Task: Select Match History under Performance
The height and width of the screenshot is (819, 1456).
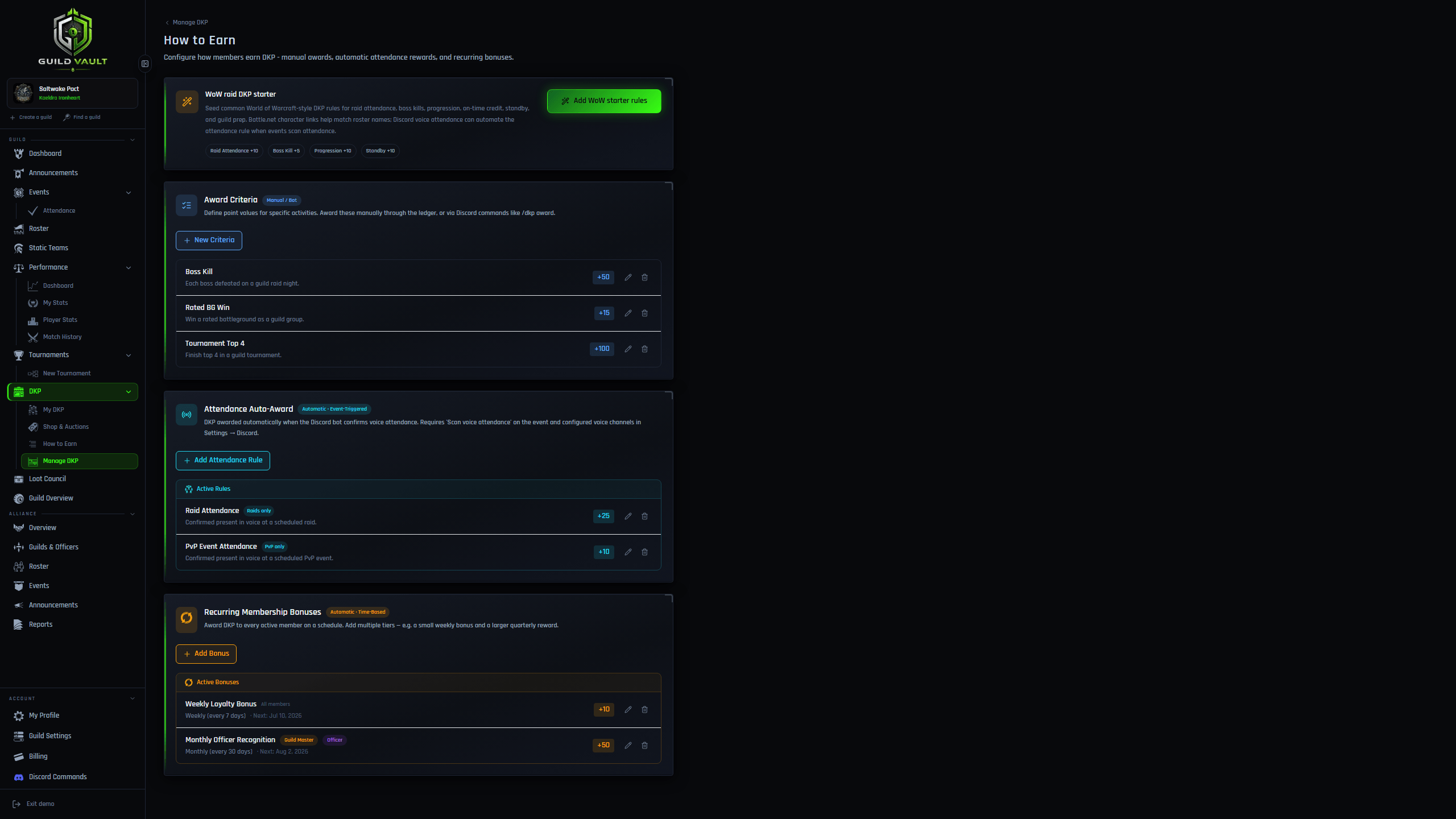Action: tap(80, 337)
